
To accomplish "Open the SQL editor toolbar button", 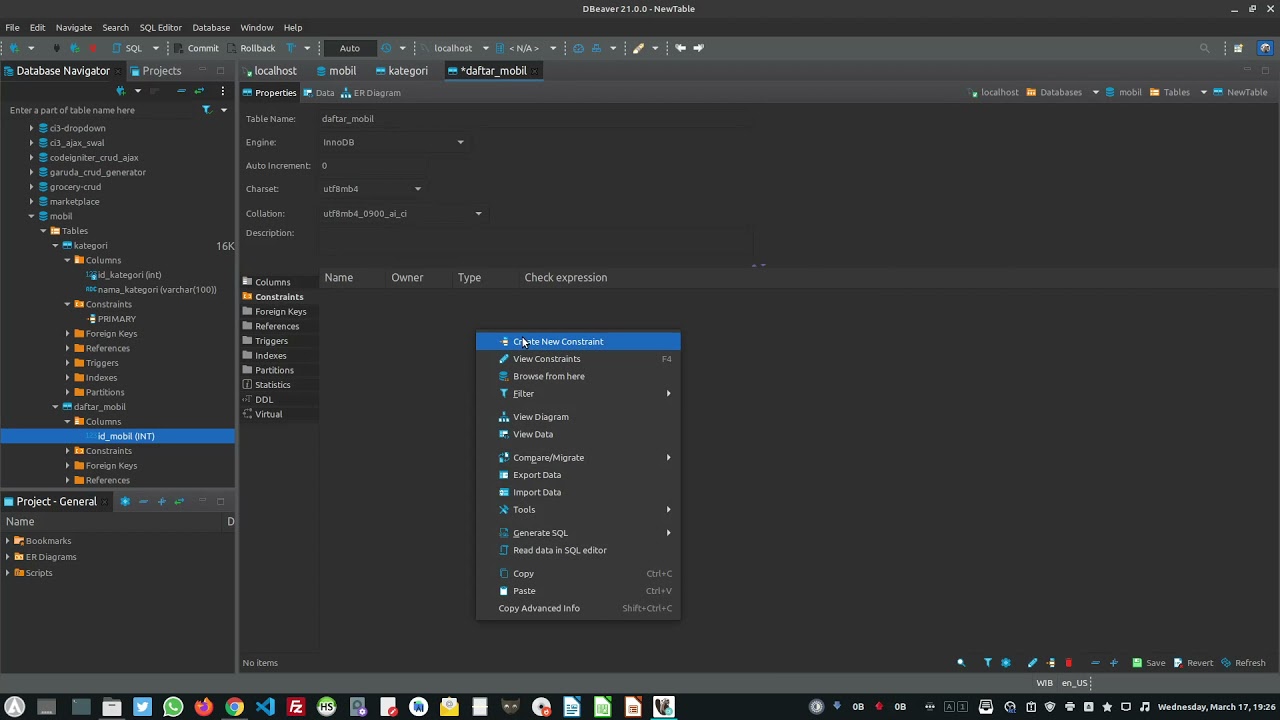I will tap(126, 48).
